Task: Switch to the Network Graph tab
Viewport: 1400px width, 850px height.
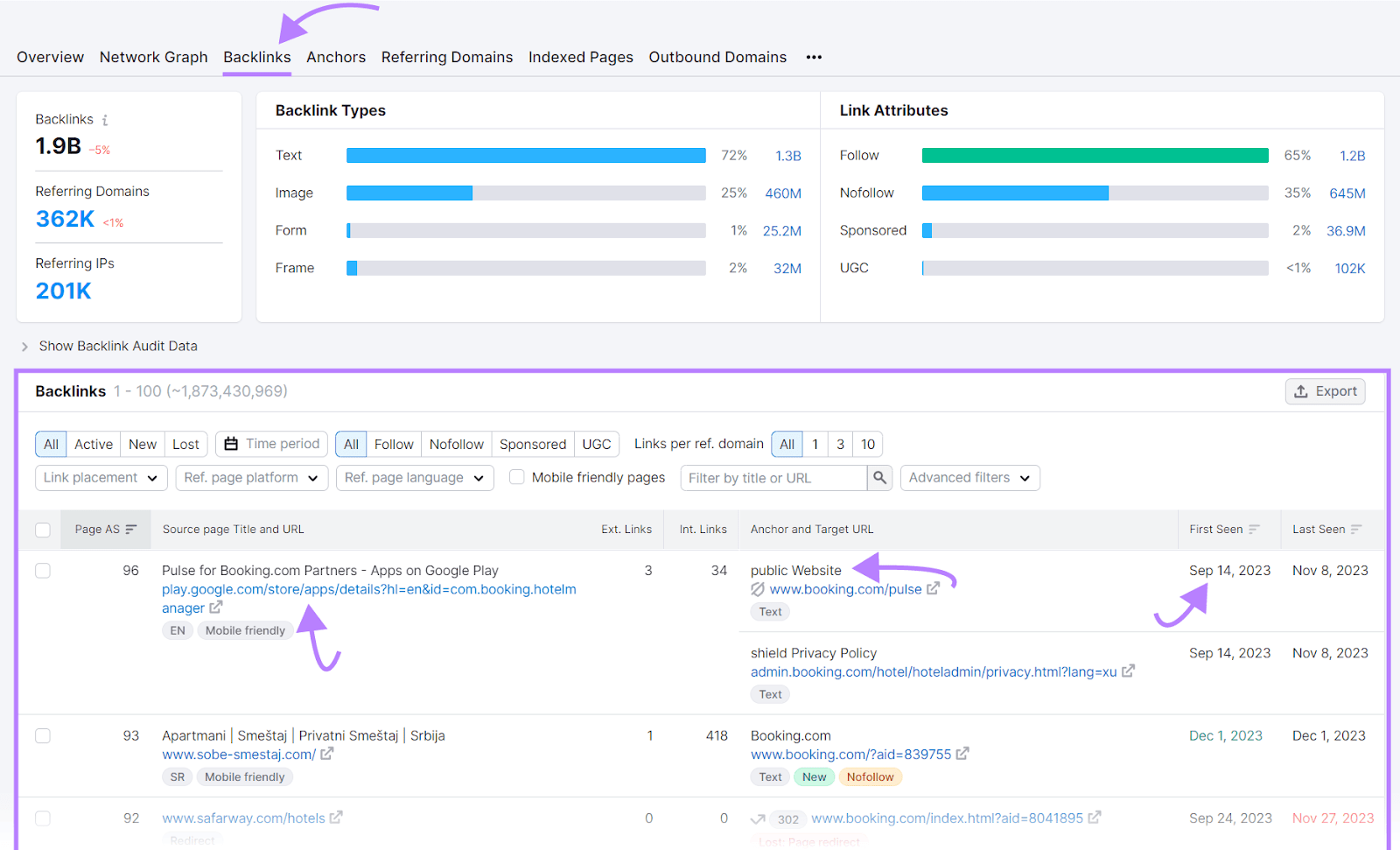Action: pyautogui.click(x=153, y=57)
